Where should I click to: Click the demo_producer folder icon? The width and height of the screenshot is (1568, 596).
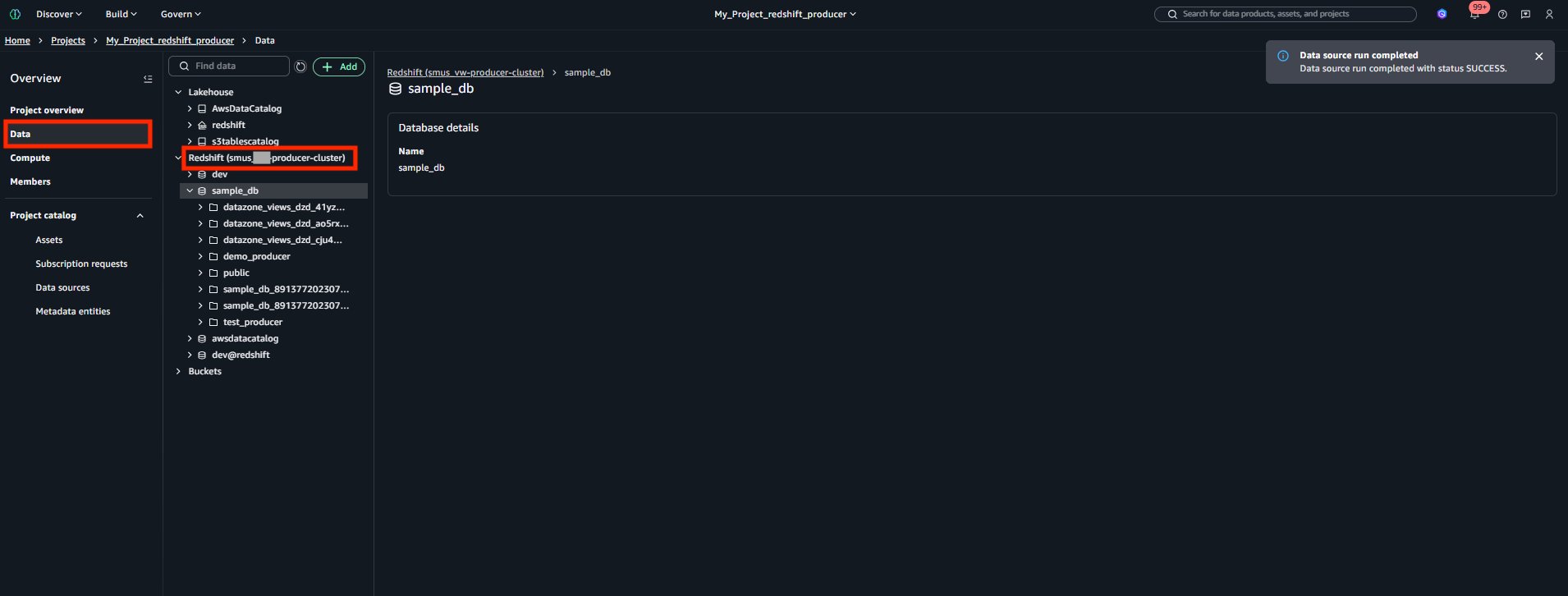point(213,256)
